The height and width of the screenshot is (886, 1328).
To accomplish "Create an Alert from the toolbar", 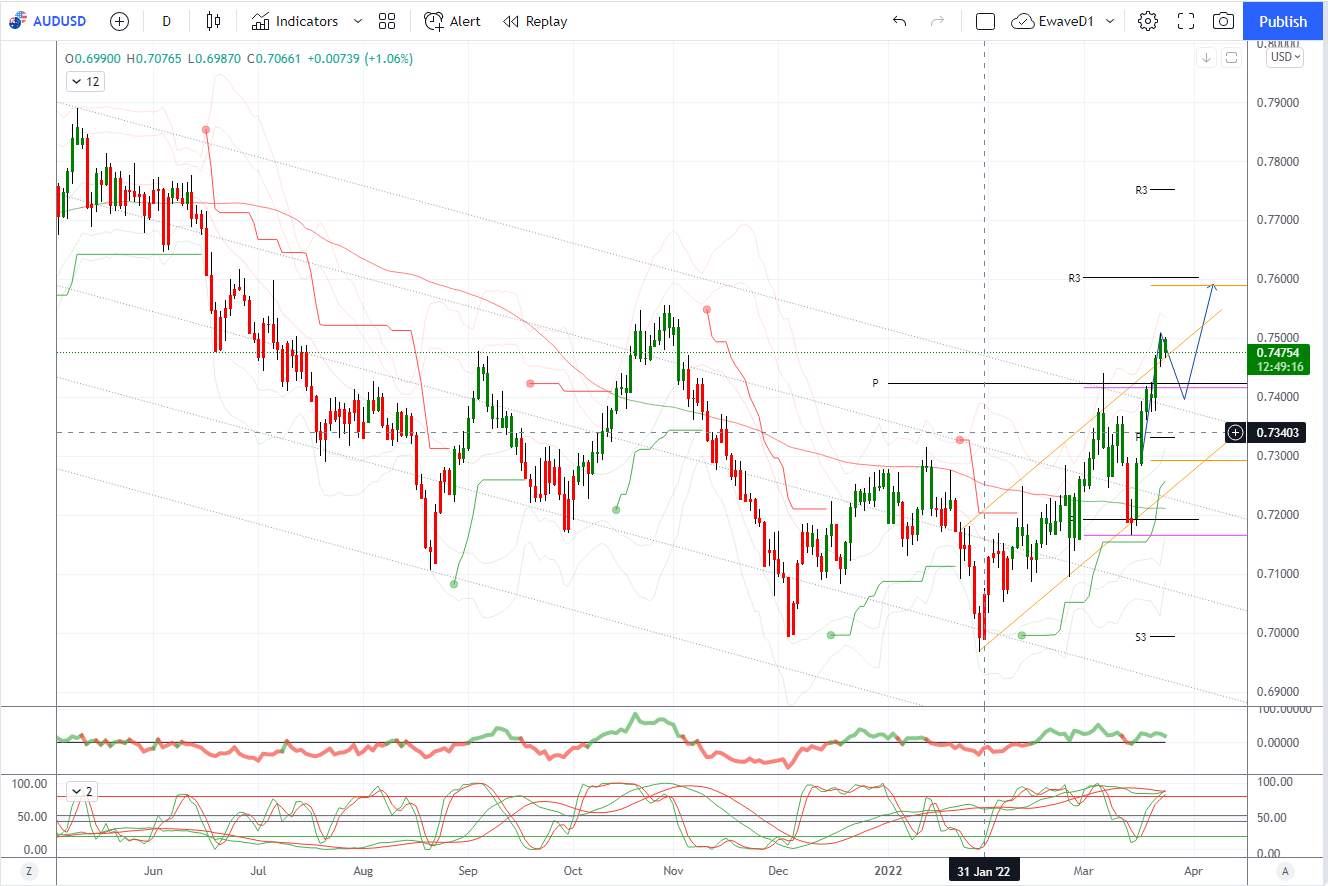I will (x=452, y=21).
